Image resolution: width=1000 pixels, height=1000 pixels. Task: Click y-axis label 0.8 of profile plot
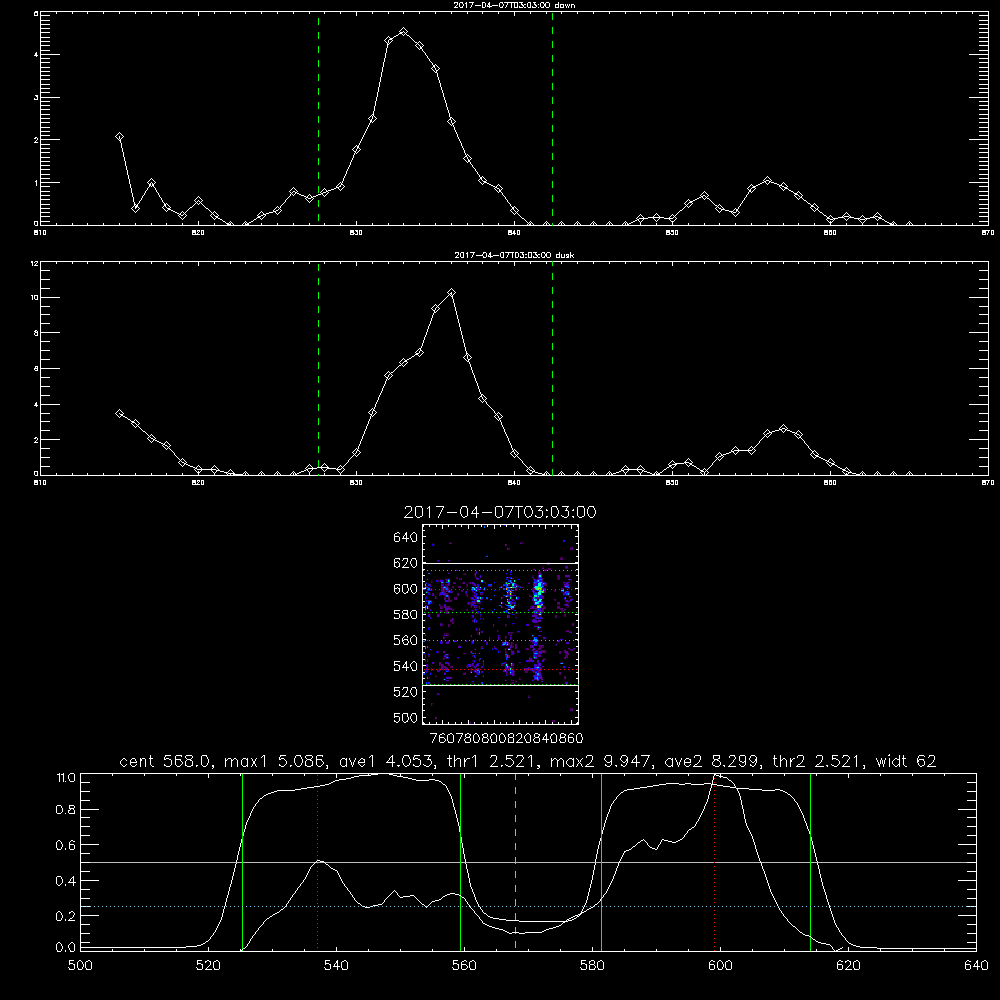65,809
